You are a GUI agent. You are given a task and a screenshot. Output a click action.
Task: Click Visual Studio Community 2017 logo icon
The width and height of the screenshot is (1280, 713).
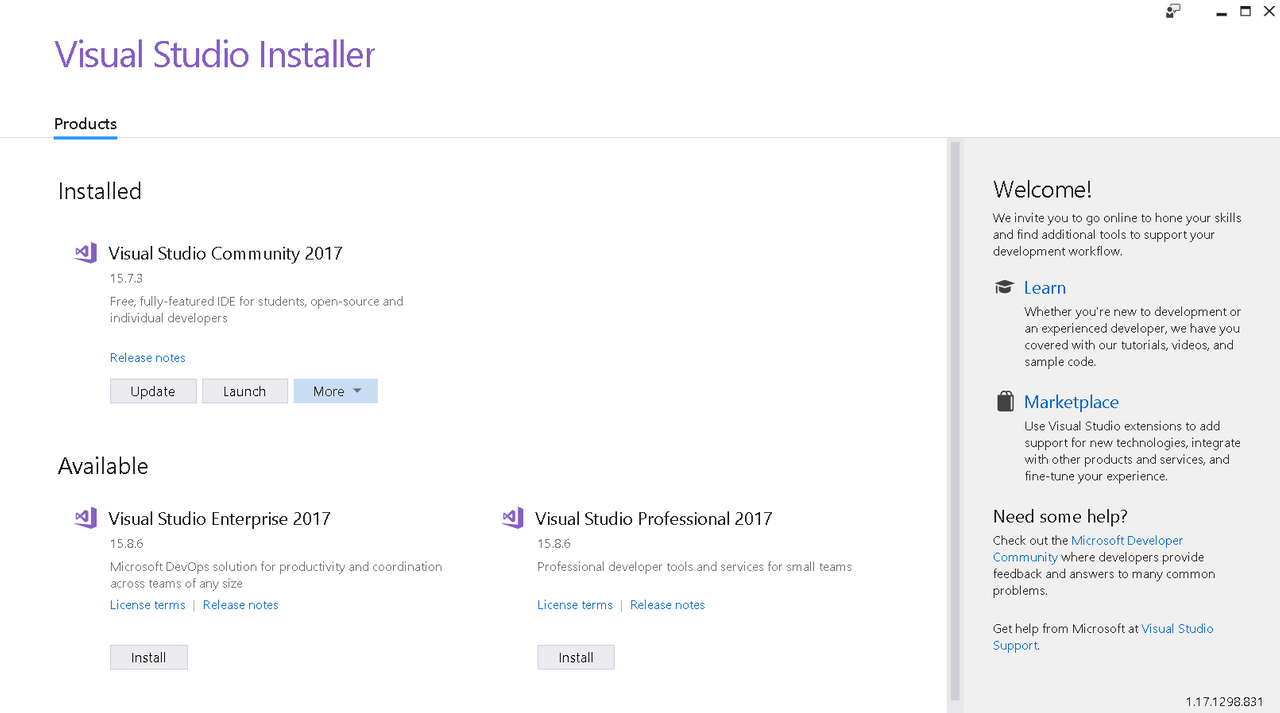point(86,253)
